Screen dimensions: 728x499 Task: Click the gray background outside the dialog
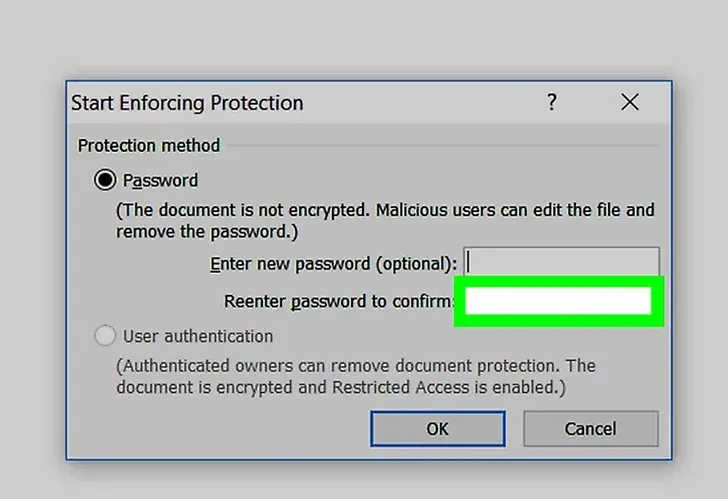362,37
